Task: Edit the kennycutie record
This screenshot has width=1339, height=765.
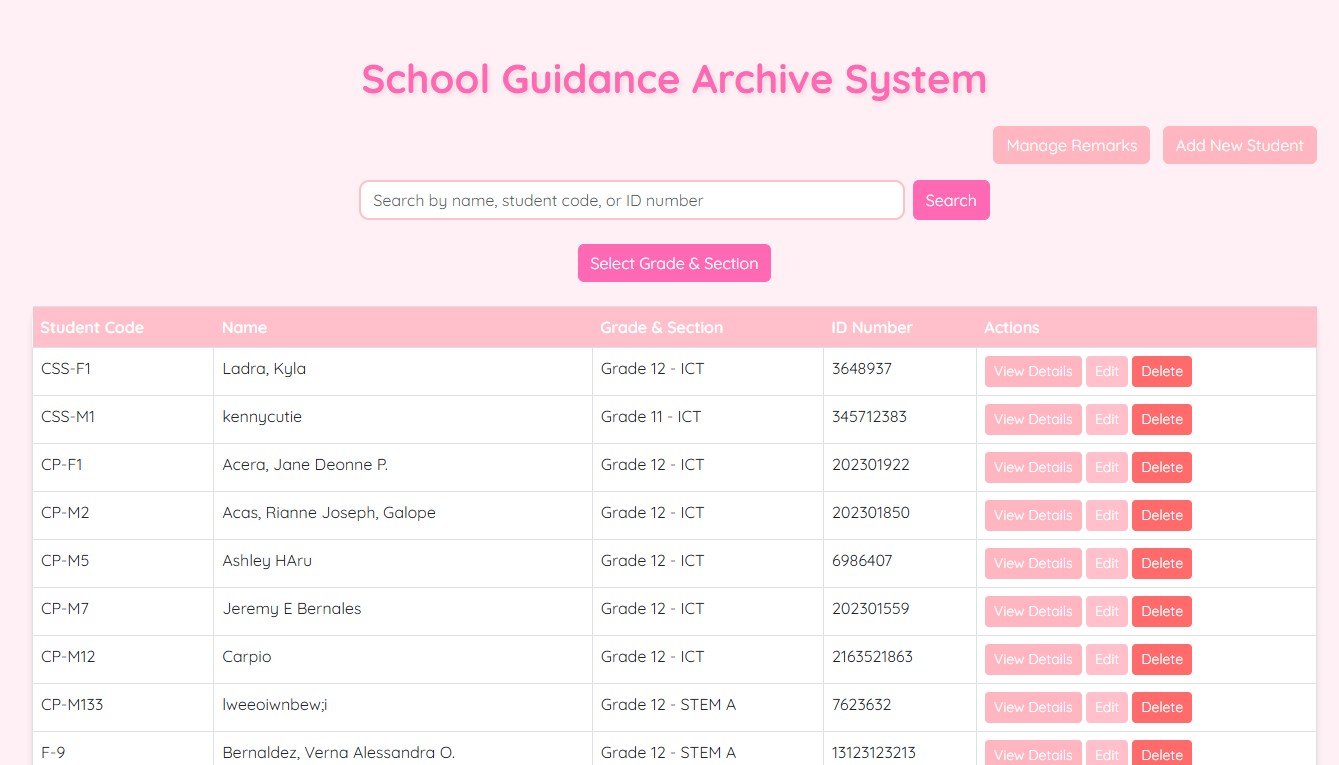Action: tap(1107, 419)
